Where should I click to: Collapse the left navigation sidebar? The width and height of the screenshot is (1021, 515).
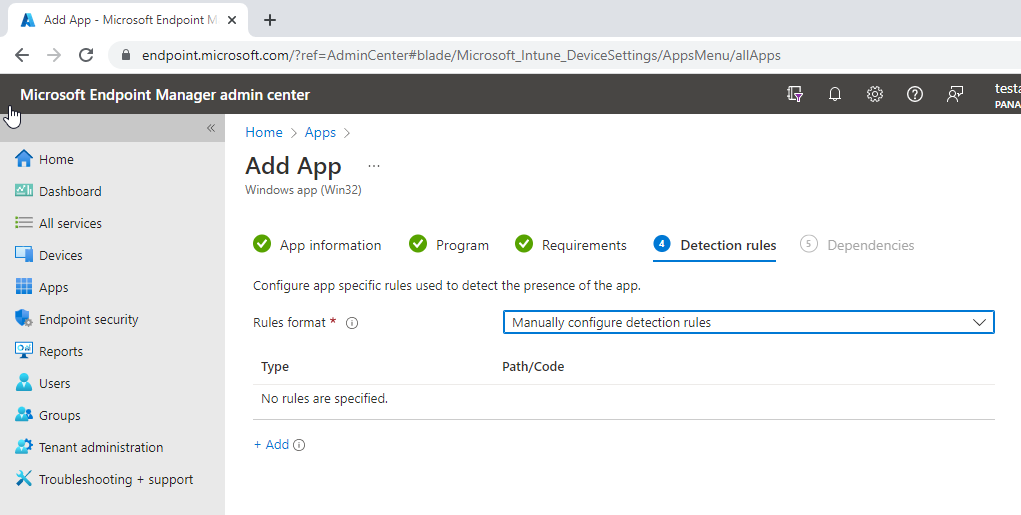pos(211,128)
